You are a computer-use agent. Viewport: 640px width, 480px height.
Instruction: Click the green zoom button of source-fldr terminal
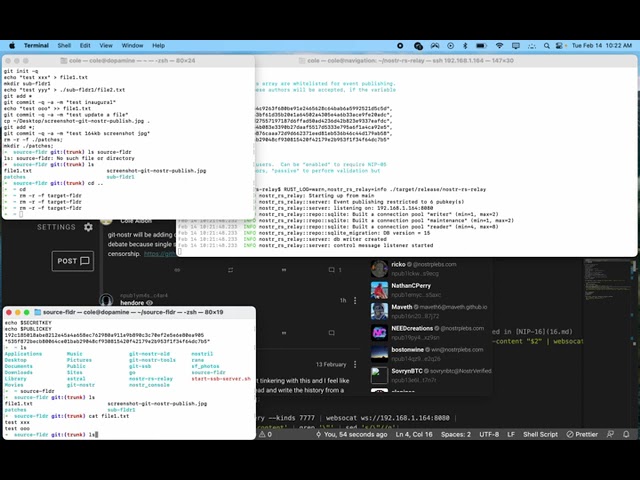(27, 312)
